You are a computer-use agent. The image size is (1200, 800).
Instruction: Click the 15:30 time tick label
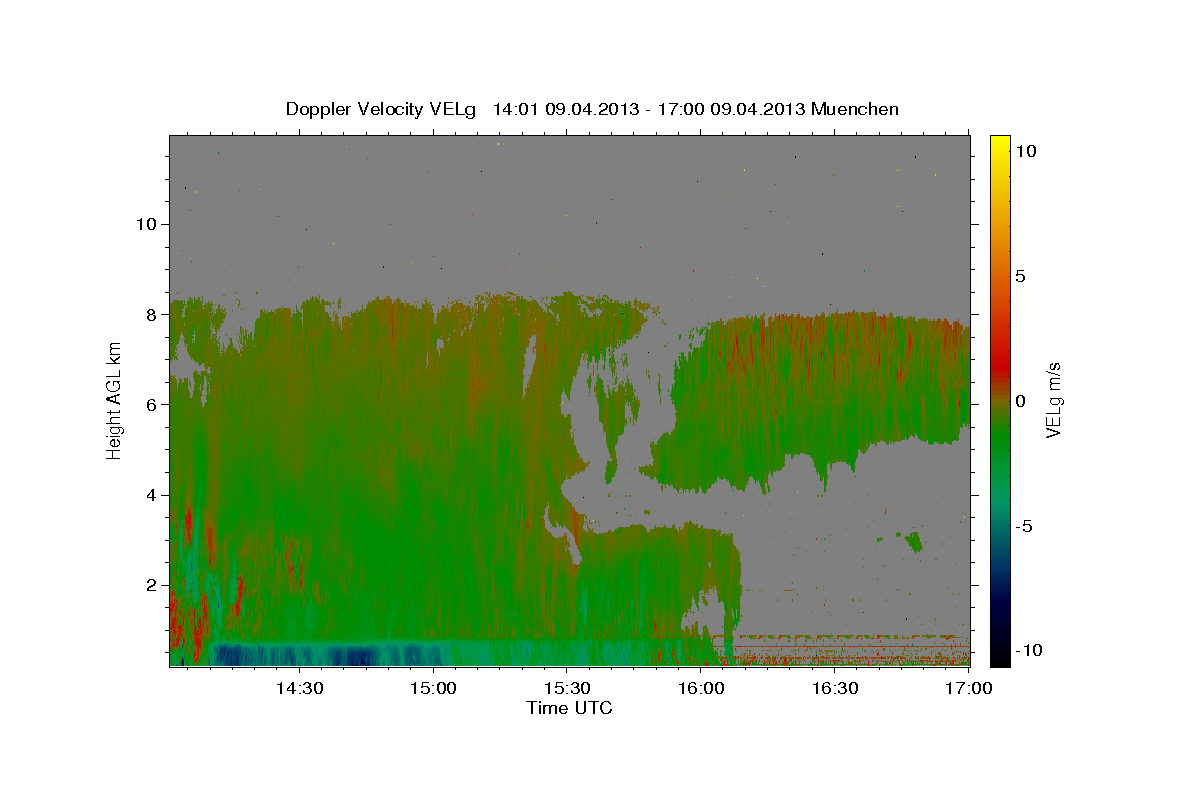568,688
